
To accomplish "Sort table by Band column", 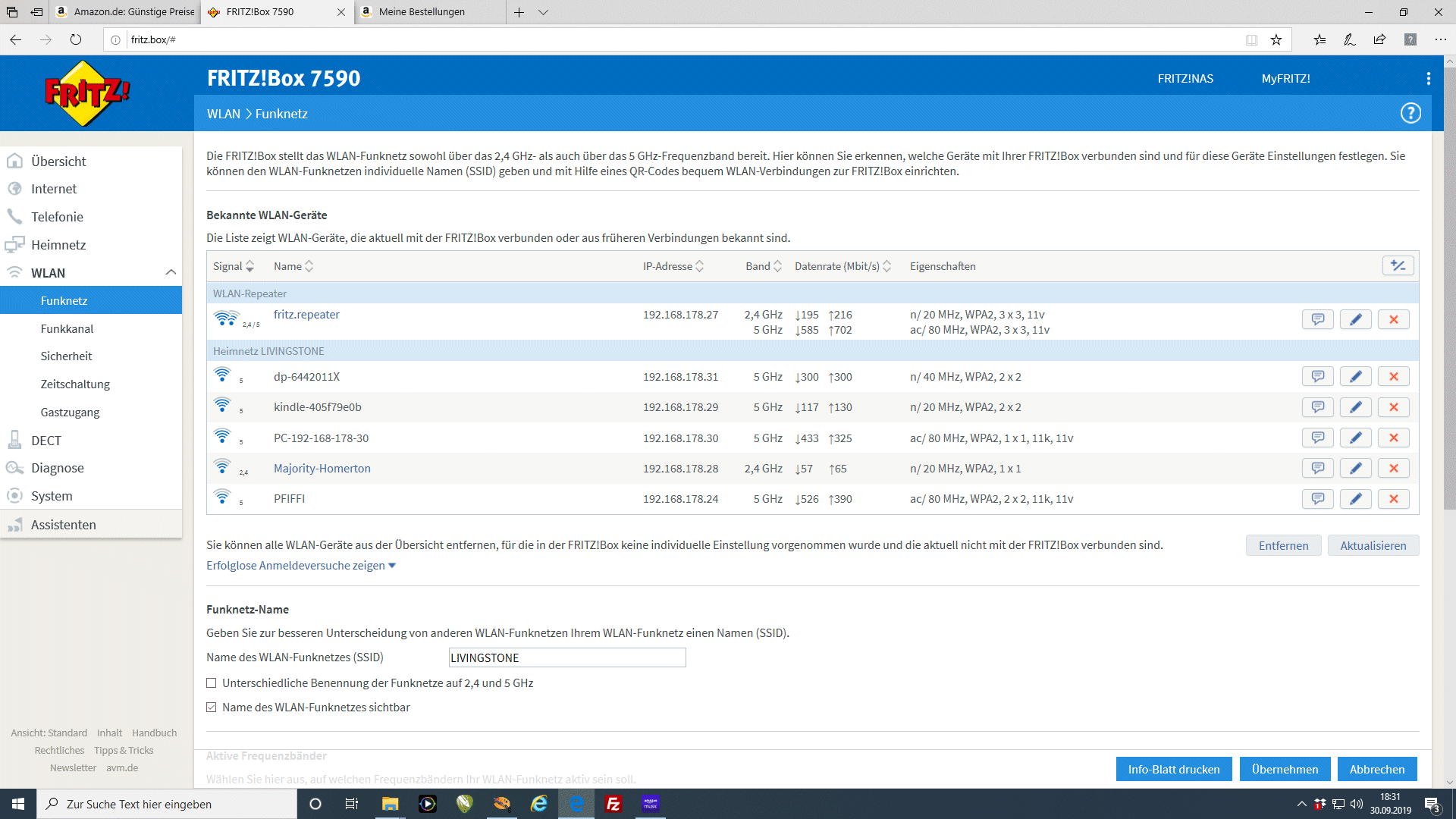I will pyautogui.click(x=764, y=266).
